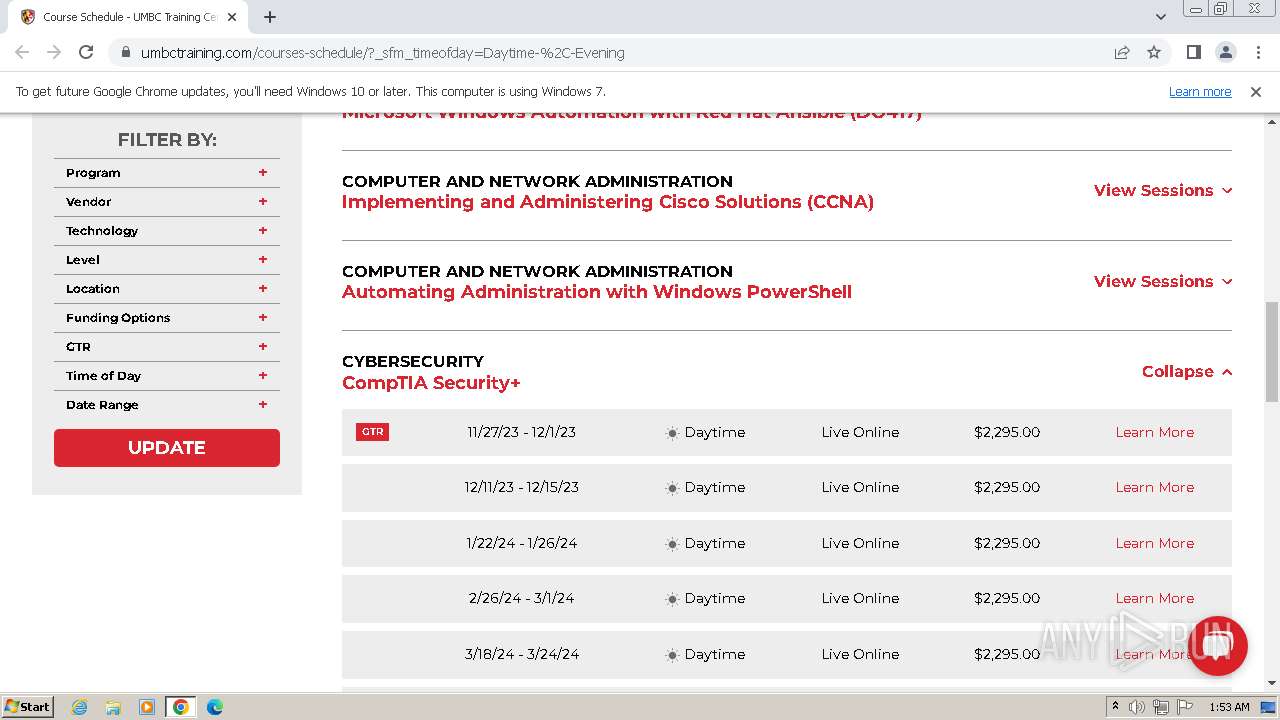Click the volume icon in system tray
The image size is (1280, 720).
pos(1137,707)
